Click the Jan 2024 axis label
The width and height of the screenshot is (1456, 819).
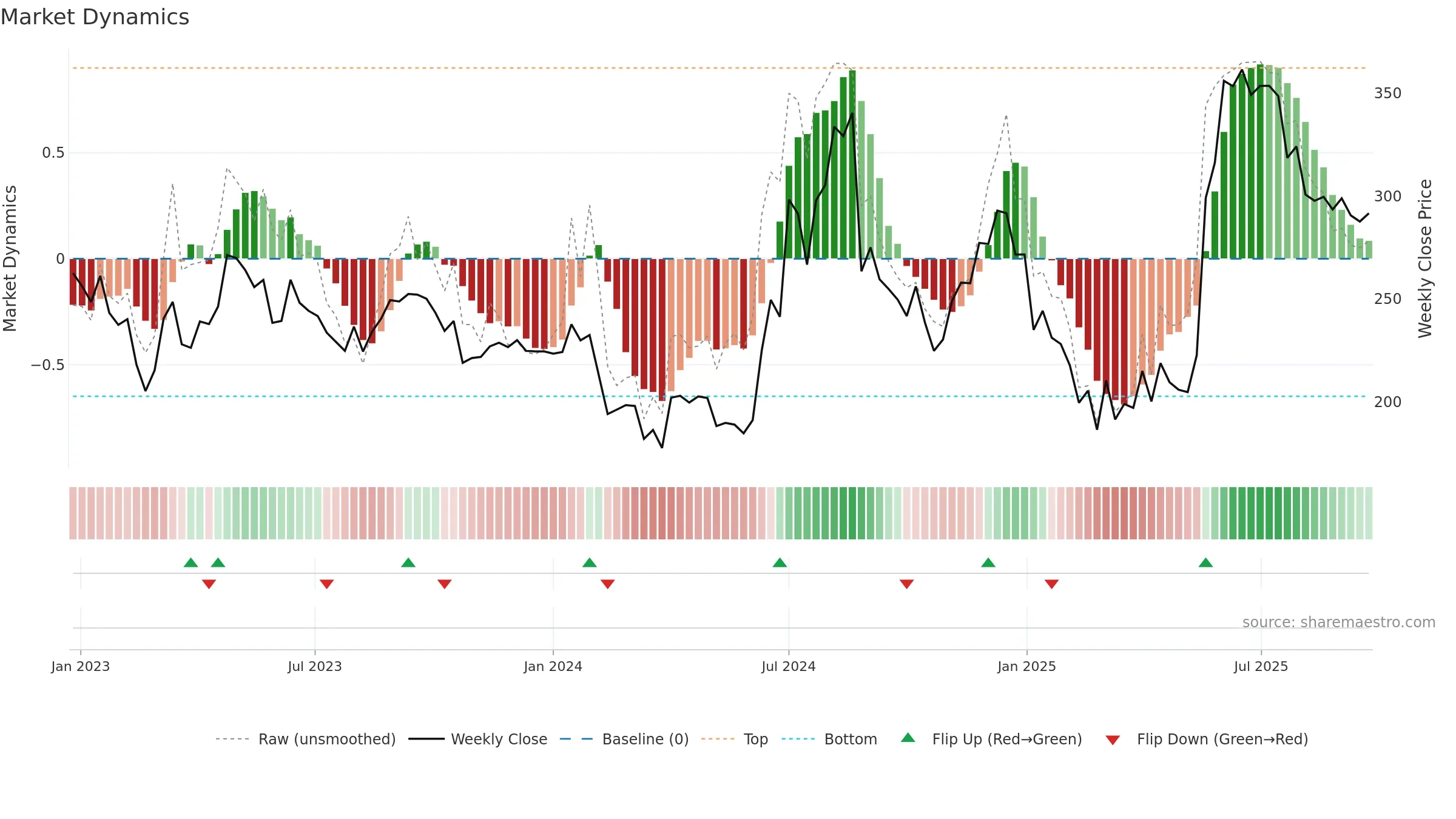click(553, 666)
